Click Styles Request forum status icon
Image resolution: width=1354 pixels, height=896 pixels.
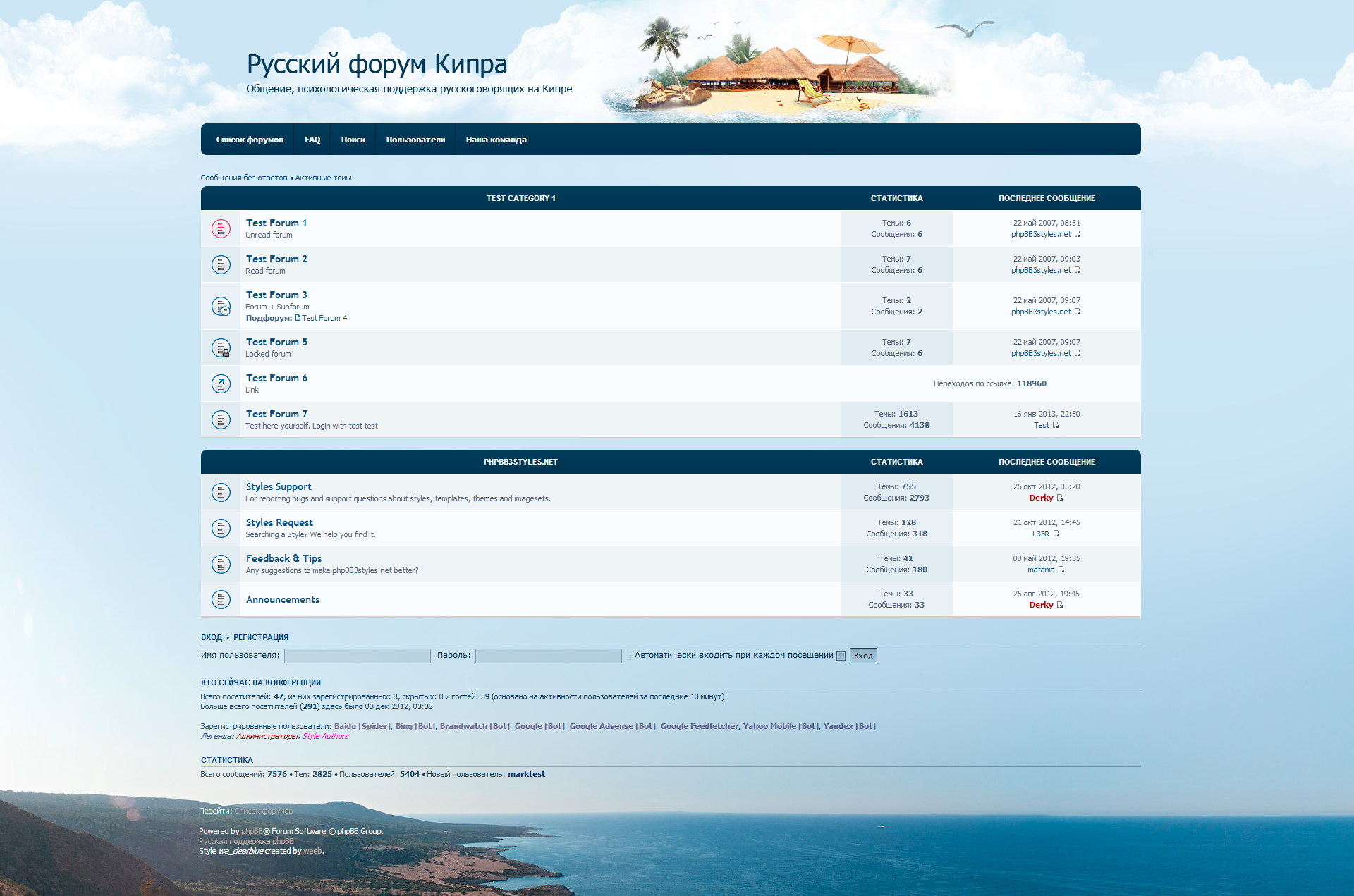[221, 528]
